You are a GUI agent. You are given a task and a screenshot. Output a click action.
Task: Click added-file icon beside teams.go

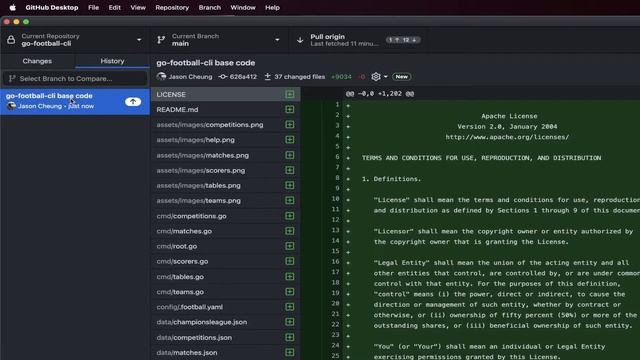tap(290, 292)
